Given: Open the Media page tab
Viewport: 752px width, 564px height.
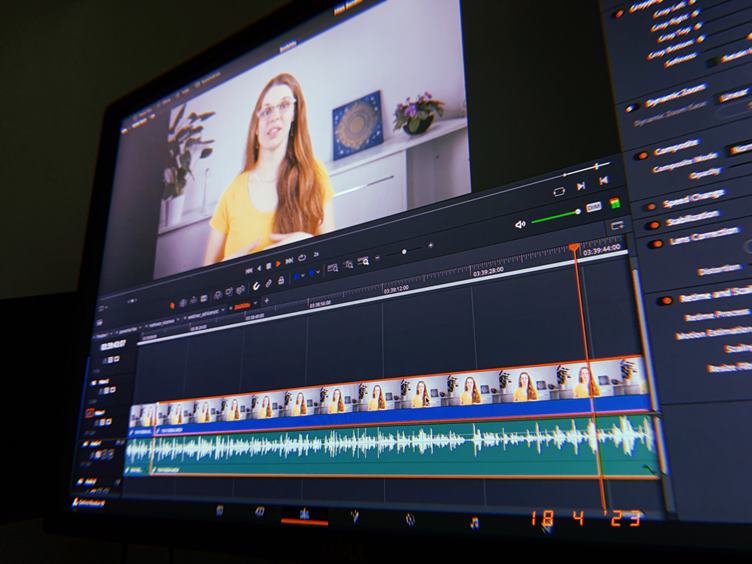Looking at the screenshot, I should click(219, 510).
